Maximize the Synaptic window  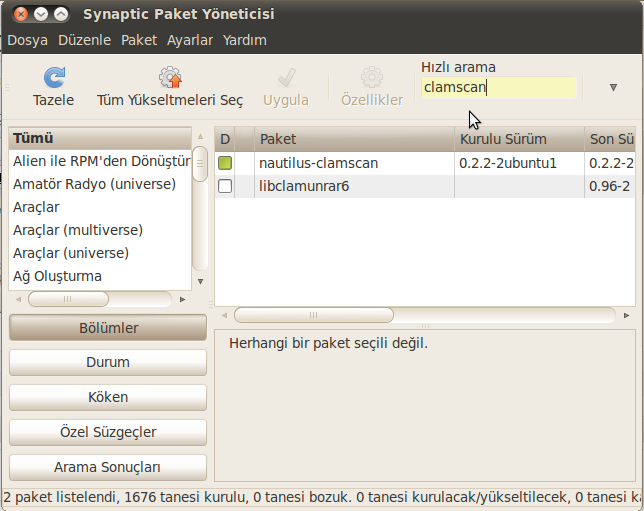coord(61,14)
